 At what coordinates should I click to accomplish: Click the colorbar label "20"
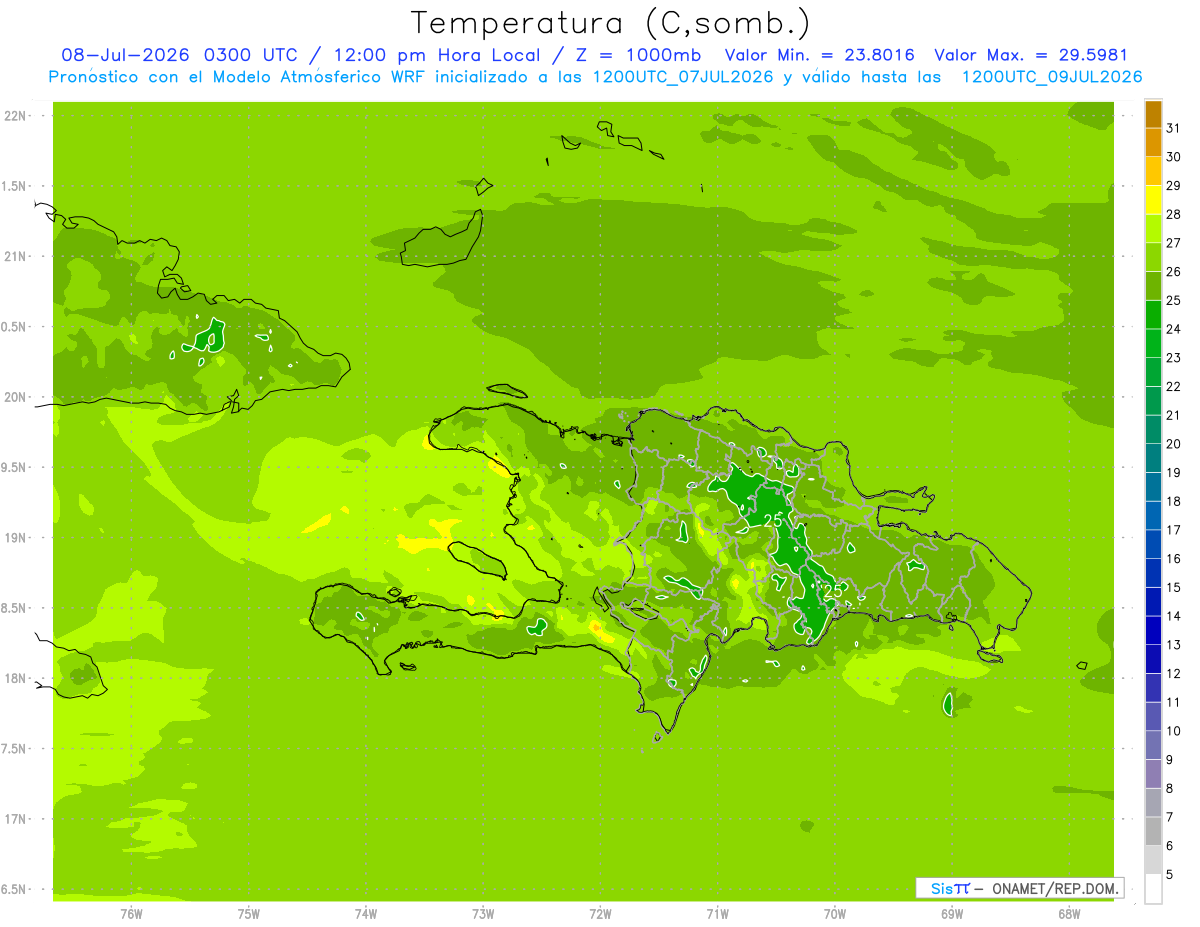click(x=1174, y=444)
